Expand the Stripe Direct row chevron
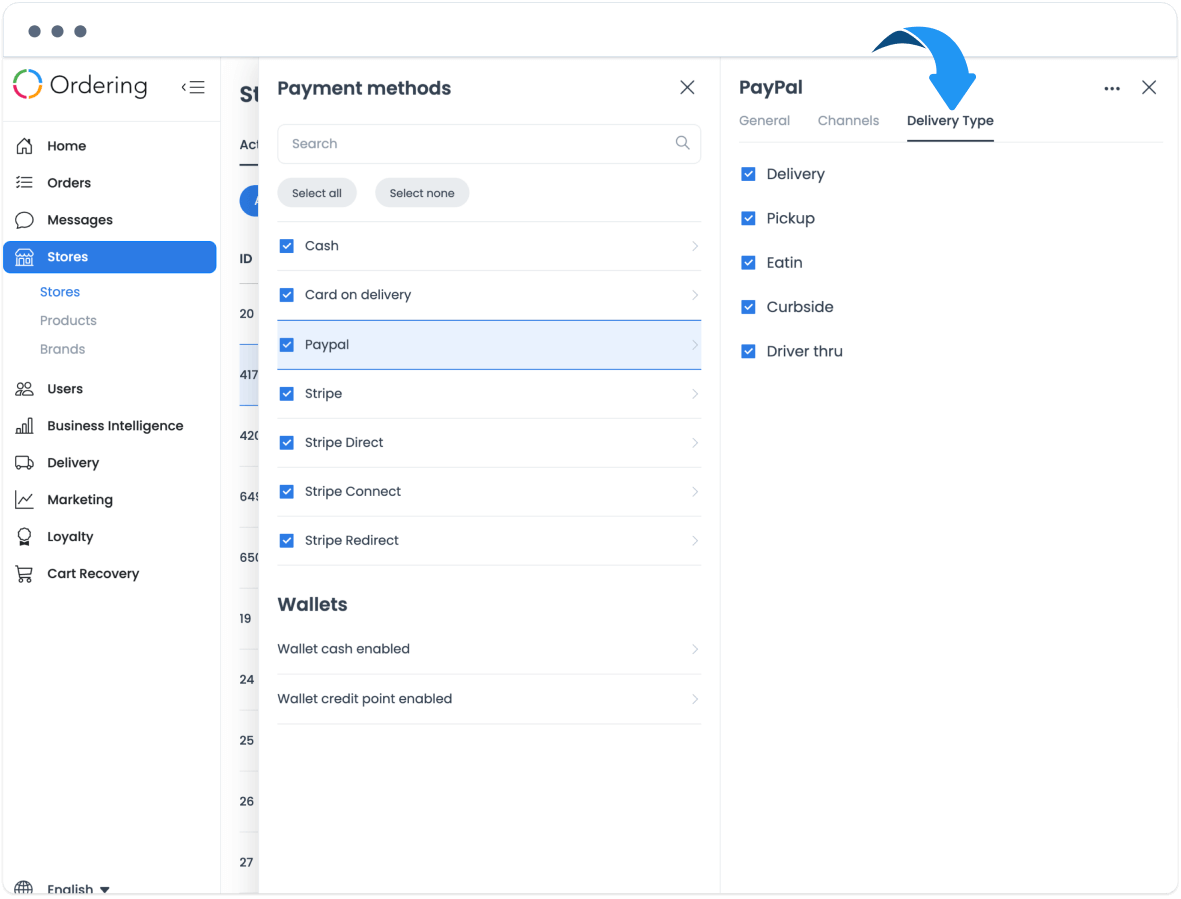The image size is (1181, 899). [x=694, y=443]
